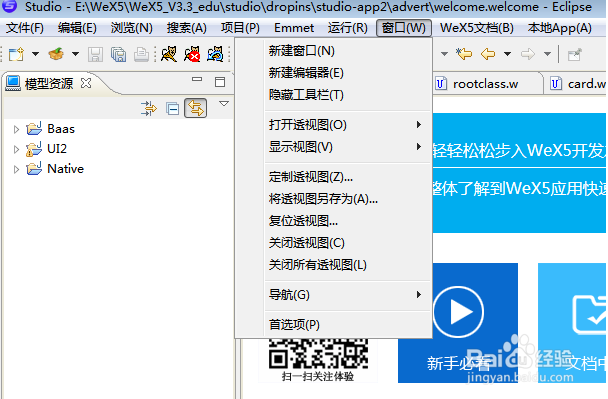
Task: Choose 关闭所有透视图(L) menu item
Action: tap(333, 265)
